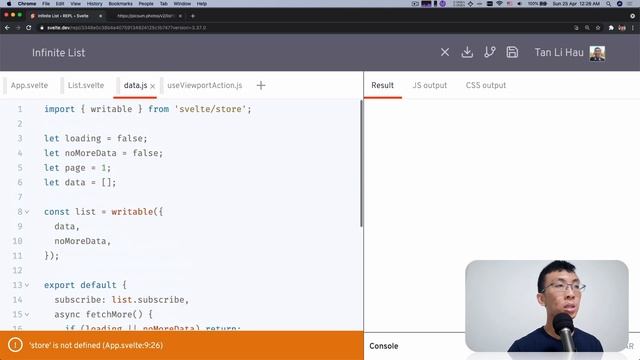This screenshot has width=640, height=360.
Task: Click the Tan Li Hau username
Action: point(559,53)
